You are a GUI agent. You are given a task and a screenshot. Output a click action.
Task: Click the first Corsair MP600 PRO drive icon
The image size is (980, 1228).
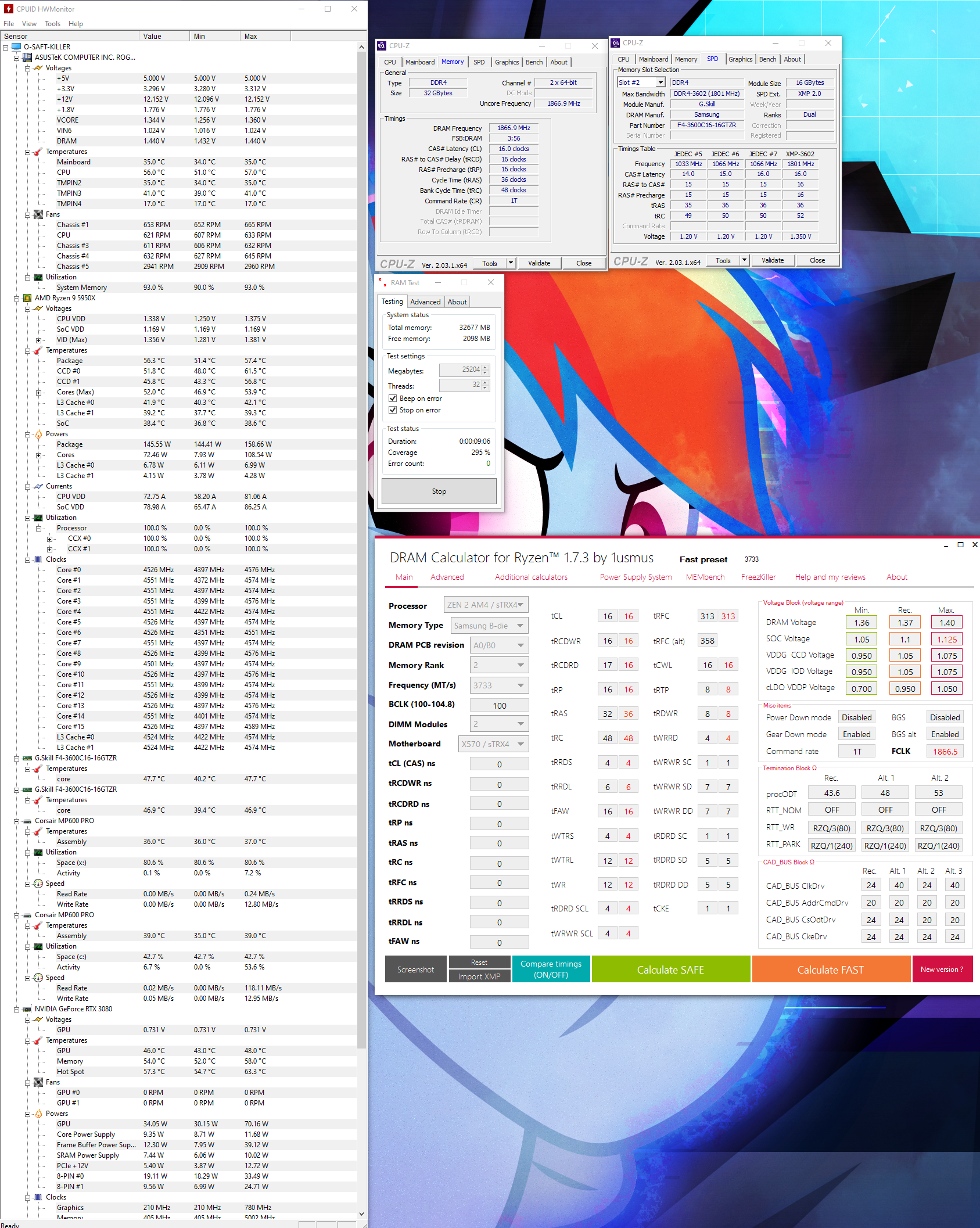click(x=27, y=821)
